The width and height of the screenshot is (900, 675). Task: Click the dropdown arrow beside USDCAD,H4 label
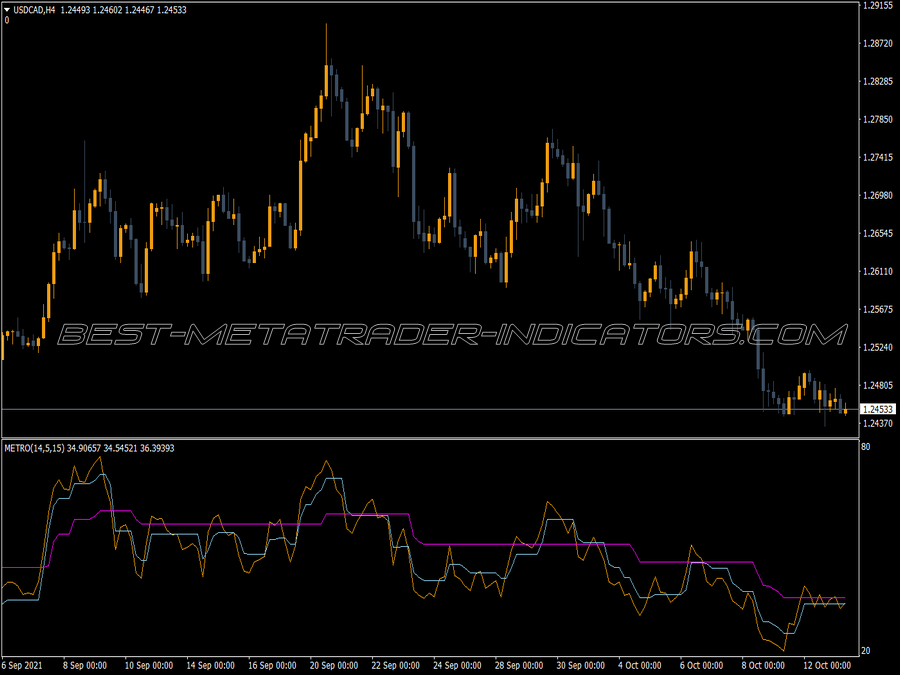click(x=8, y=7)
